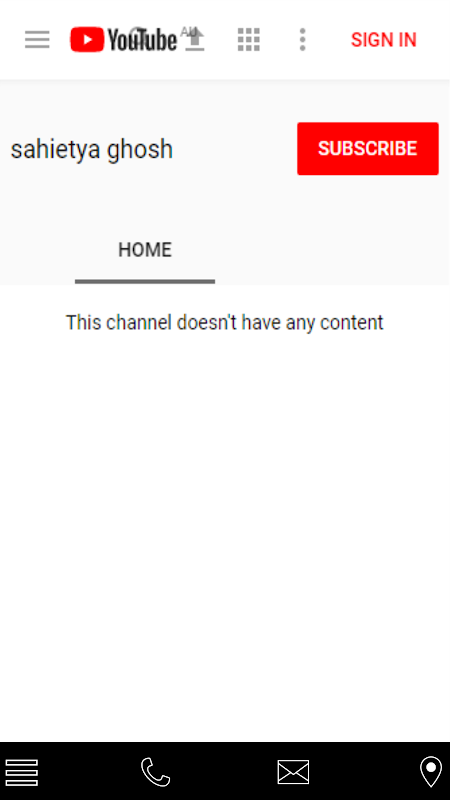Click the SIGN IN link

pyautogui.click(x=384, y=40)
